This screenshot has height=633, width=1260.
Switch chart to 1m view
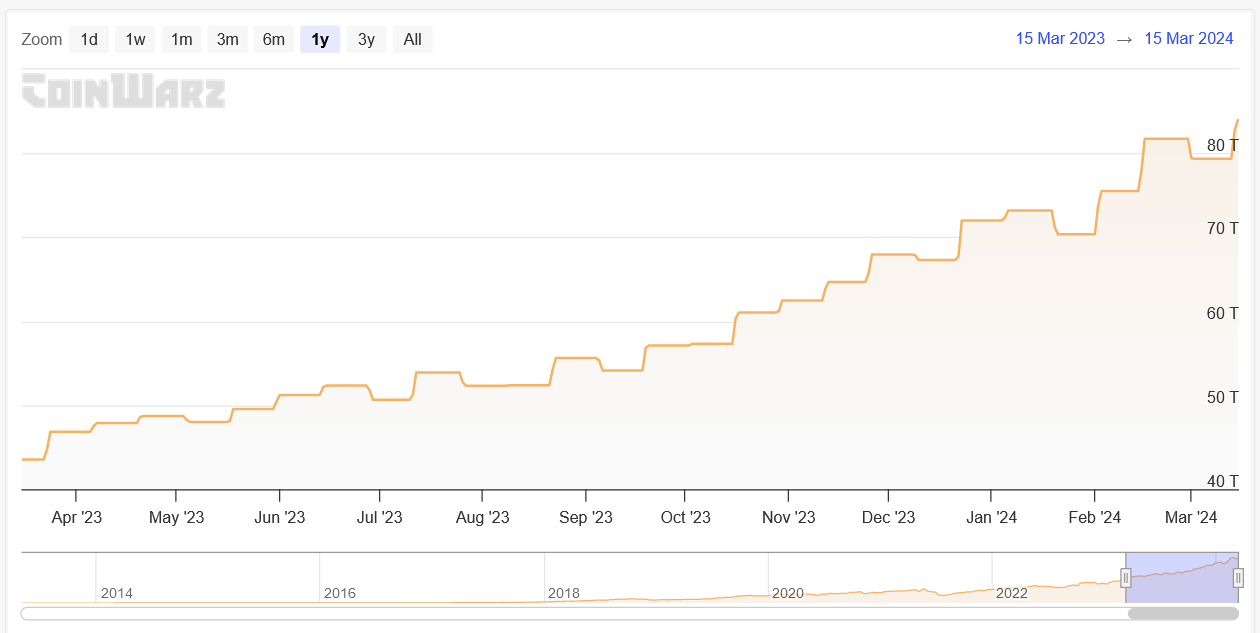point(181,39)
